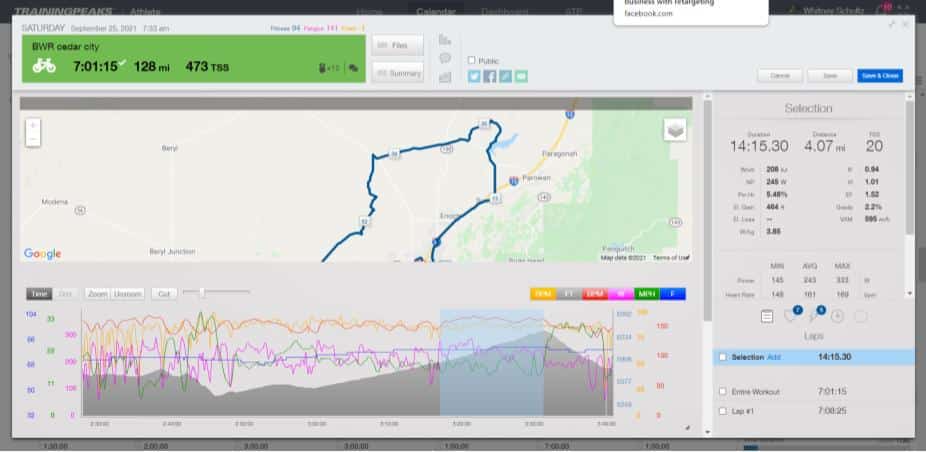
Task: Click the Lap #1 time 7:00:25
Action: coord(832,411)
